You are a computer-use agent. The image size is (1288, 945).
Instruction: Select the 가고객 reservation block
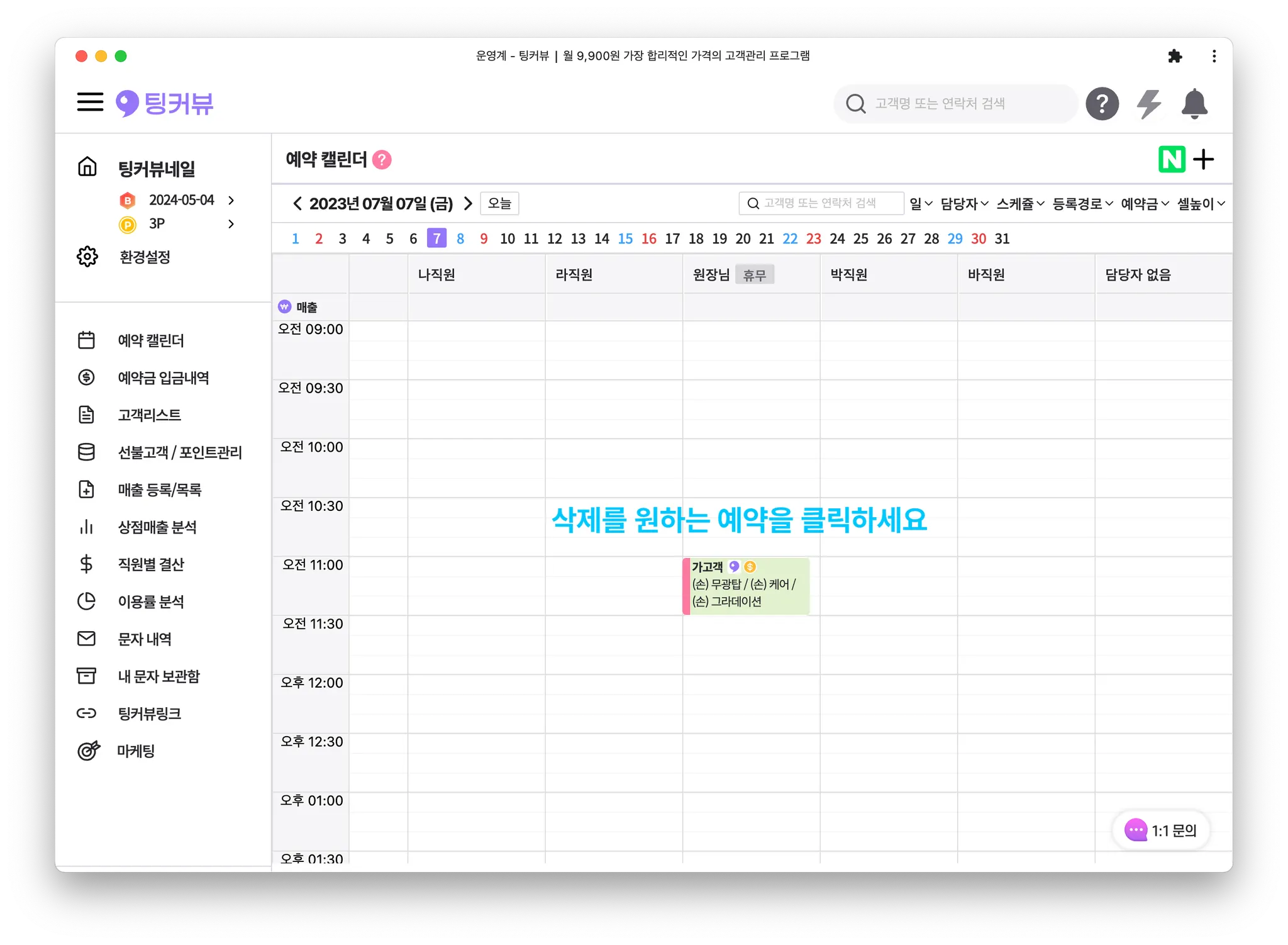pyautogui.click(x=747, y=586)
